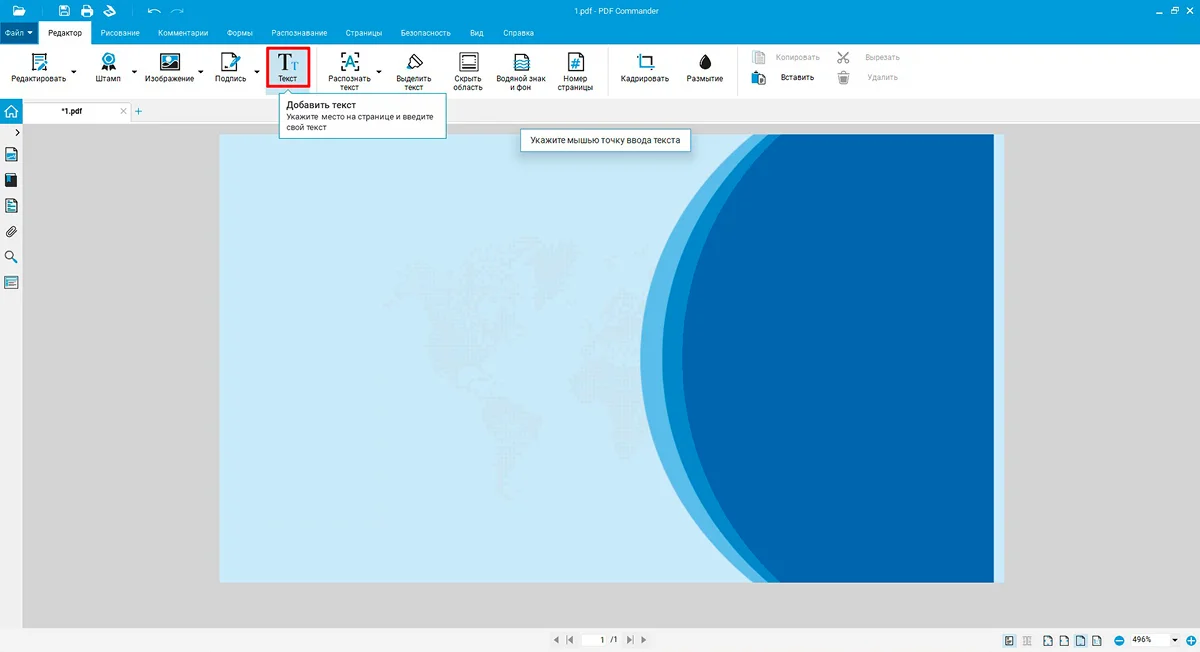The width and height of the screenshot is (1200, 652).
Task: Select the Выделить текст highlighter tool
Action: [414, 68]
